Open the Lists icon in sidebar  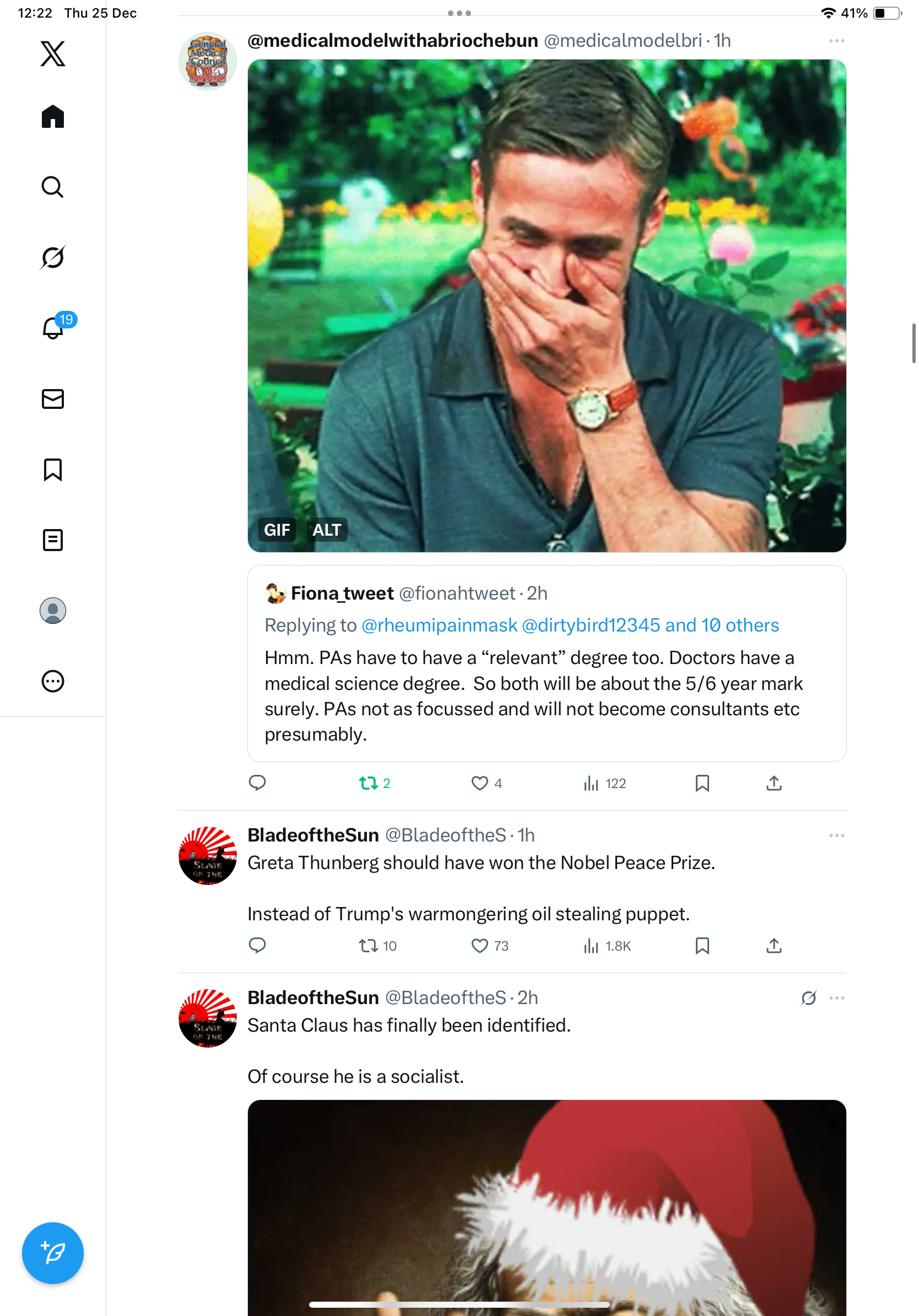53,540
